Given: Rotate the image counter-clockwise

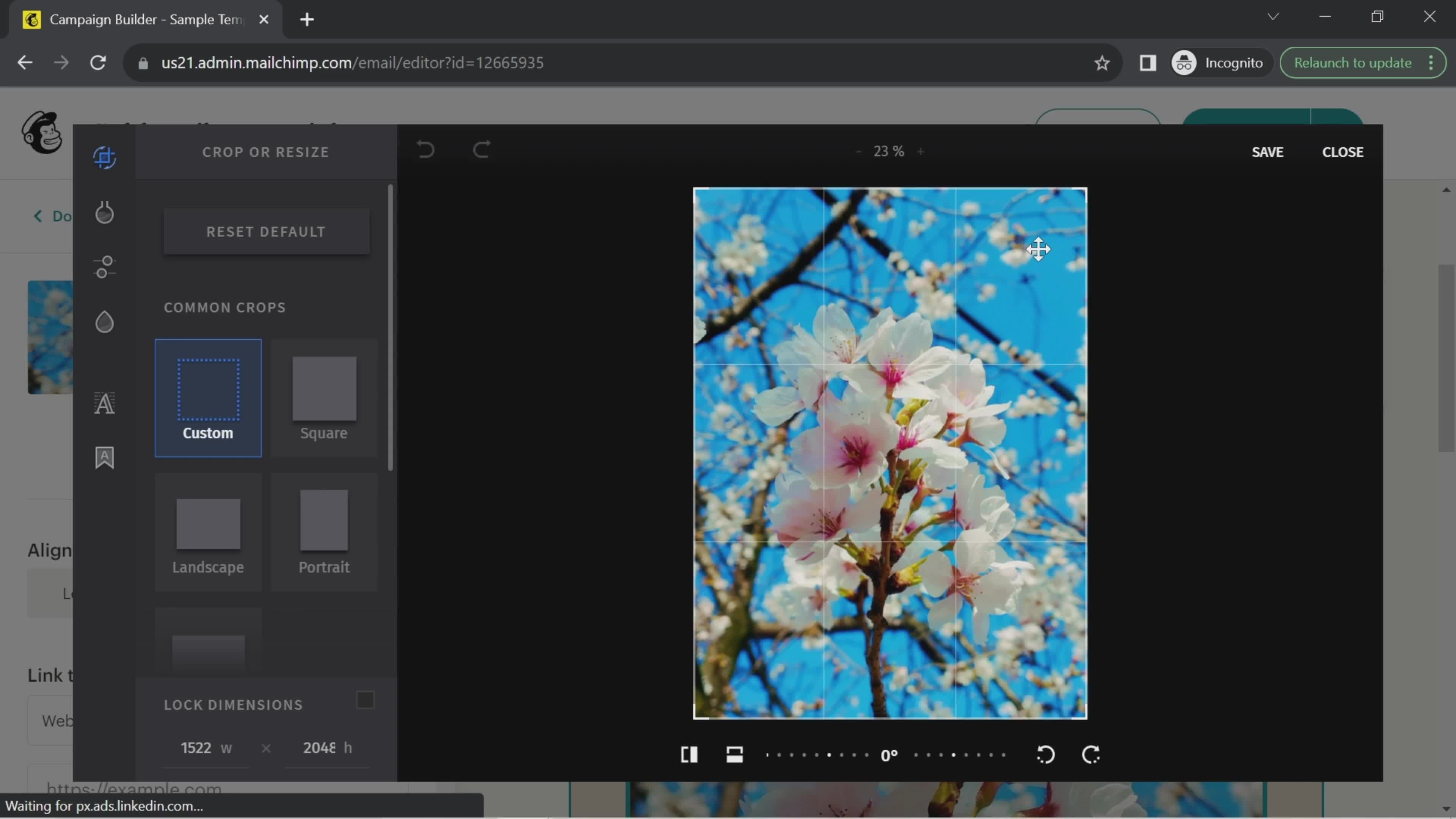Looking at the screenshot, I should [1045, 755].
